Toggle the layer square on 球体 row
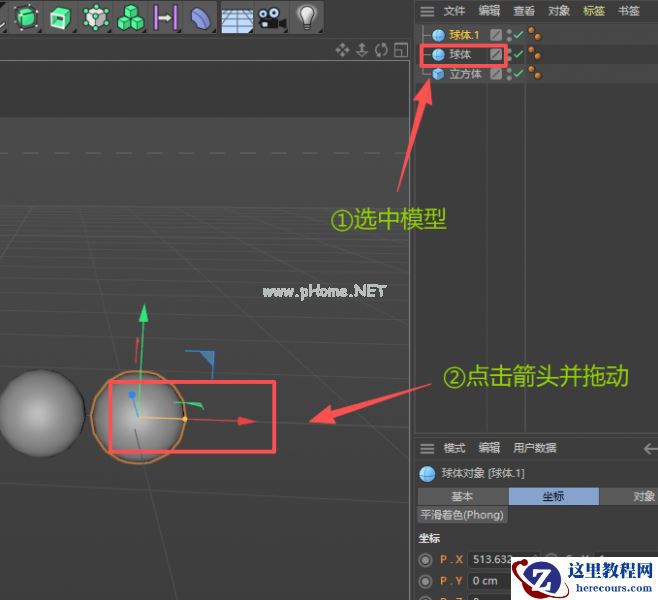 [x=496, y=54]
